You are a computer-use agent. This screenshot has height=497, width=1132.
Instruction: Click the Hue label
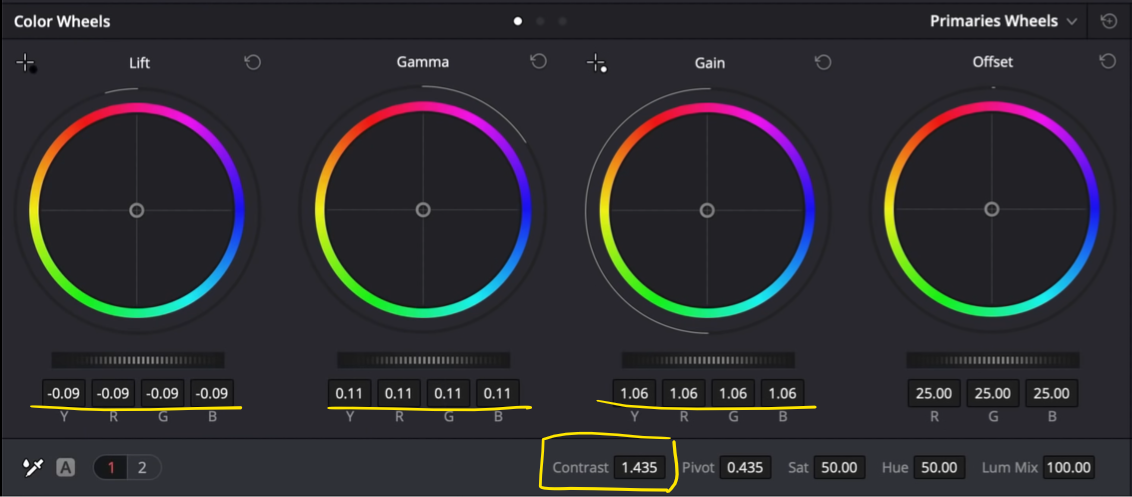[x=894, y=467]
